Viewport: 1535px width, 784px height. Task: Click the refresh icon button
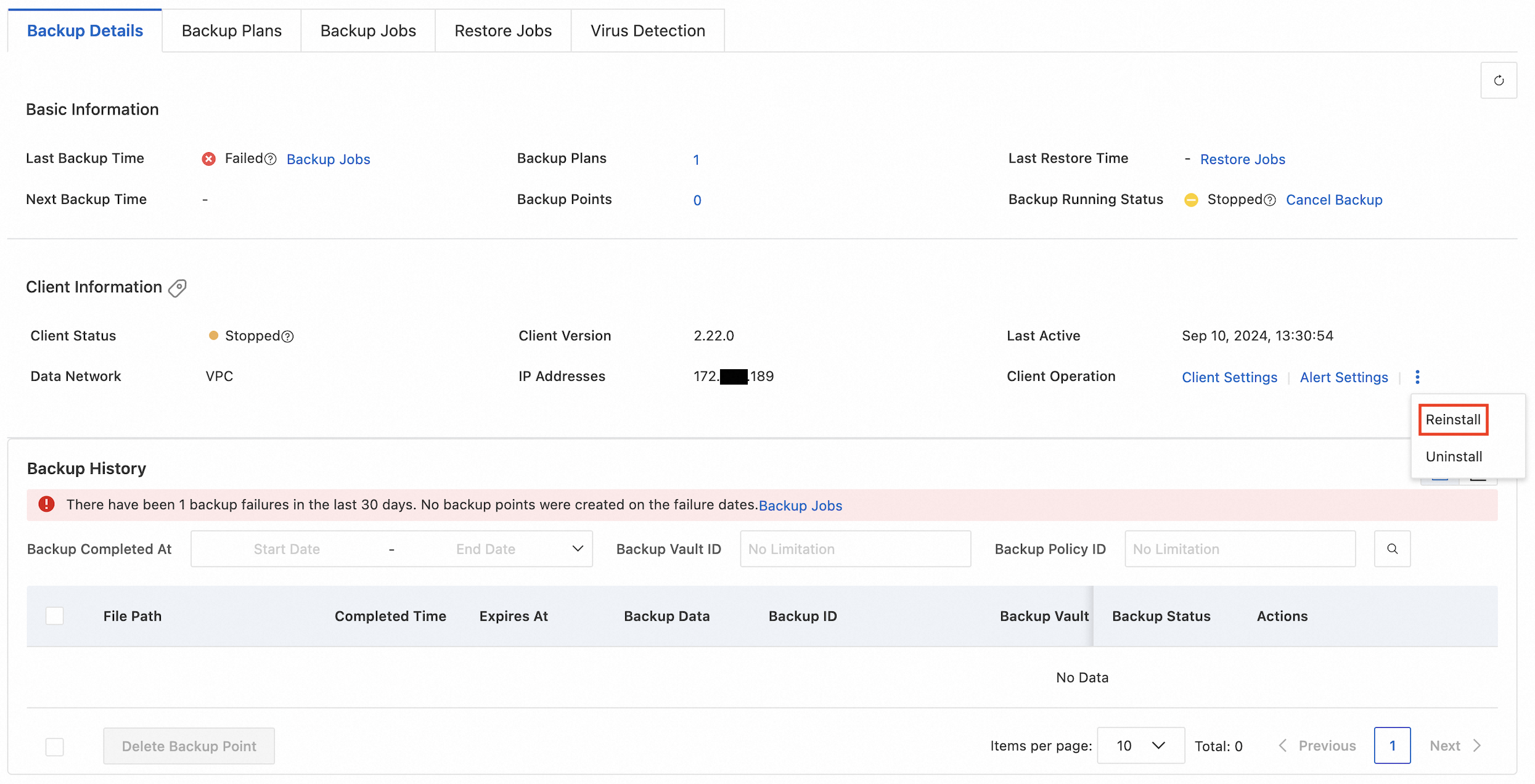coord(1498,81)
